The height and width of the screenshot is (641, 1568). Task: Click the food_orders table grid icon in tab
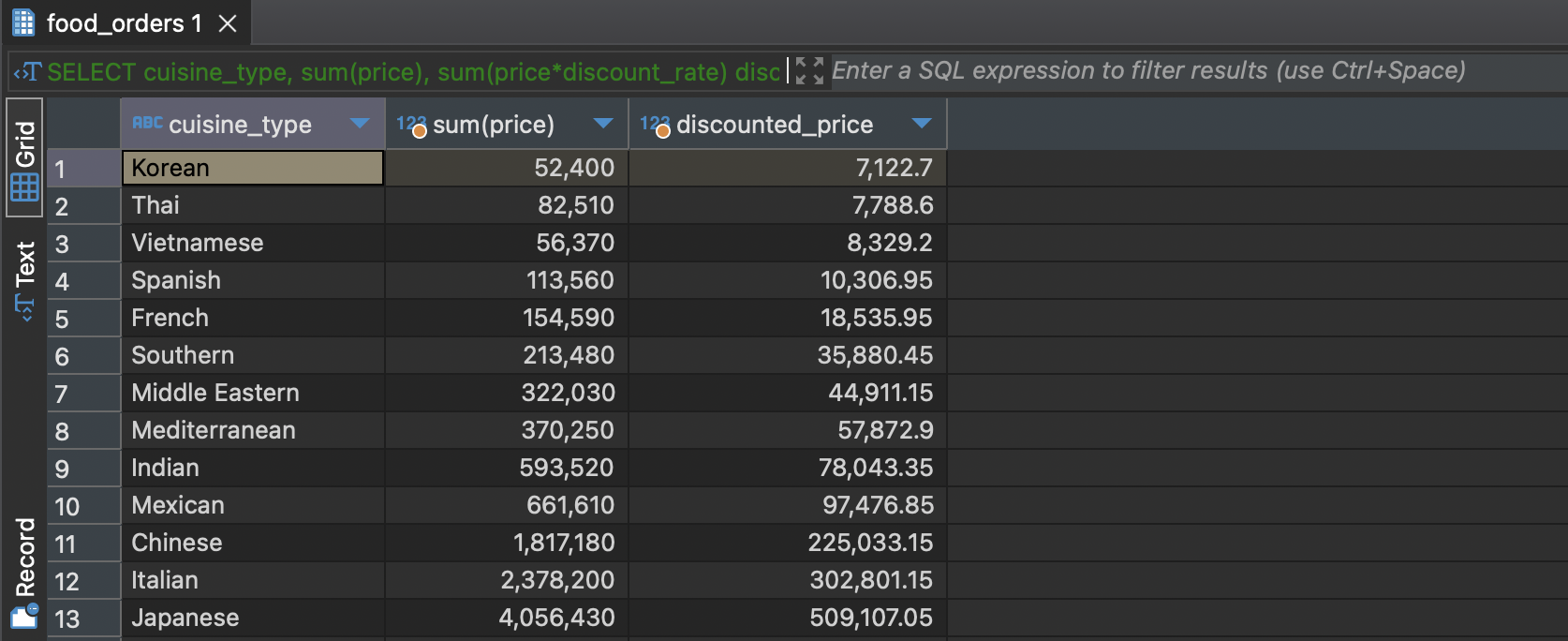click(23, 22)
